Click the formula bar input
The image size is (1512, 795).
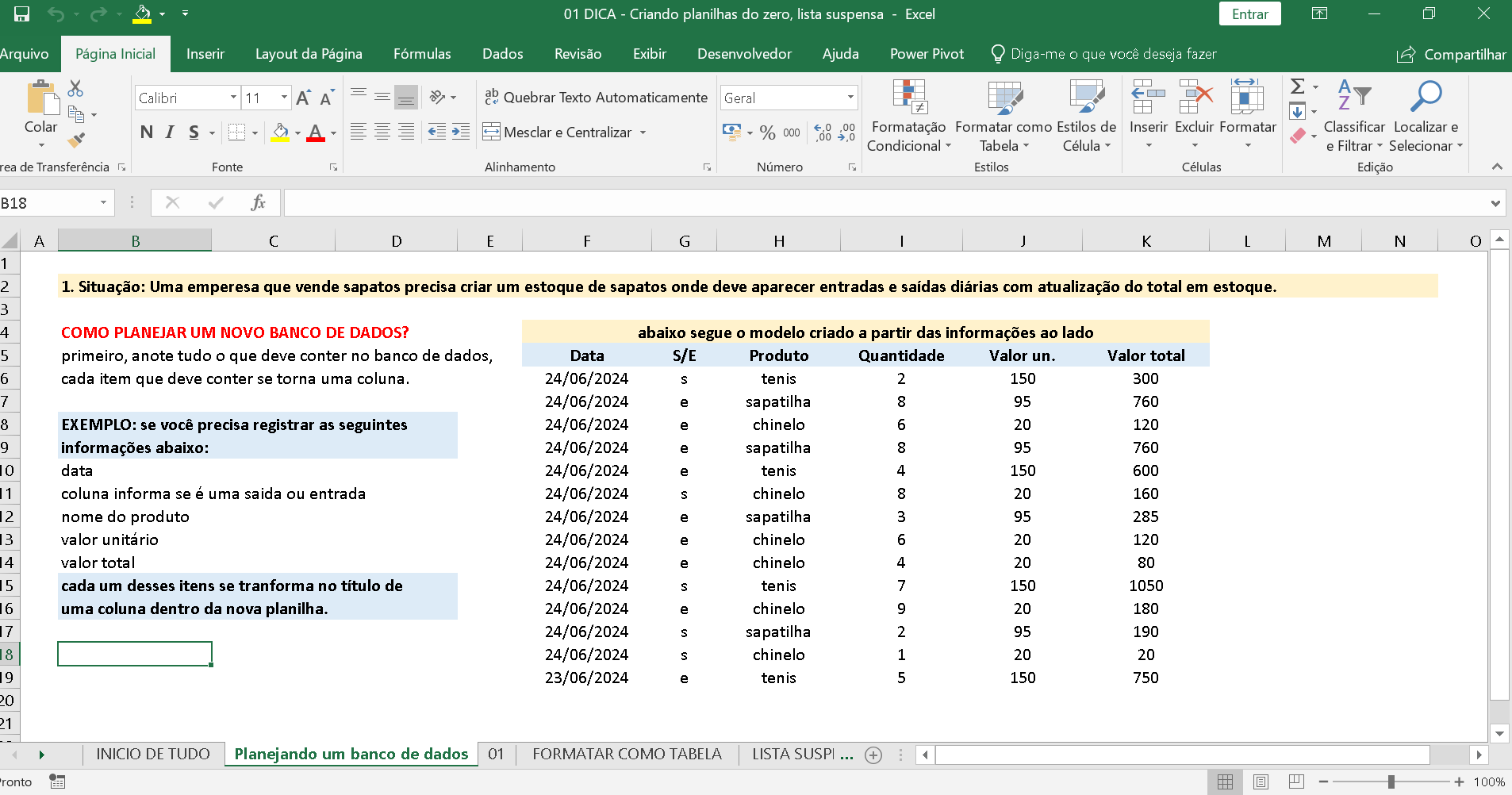click(x=885, y=202)
